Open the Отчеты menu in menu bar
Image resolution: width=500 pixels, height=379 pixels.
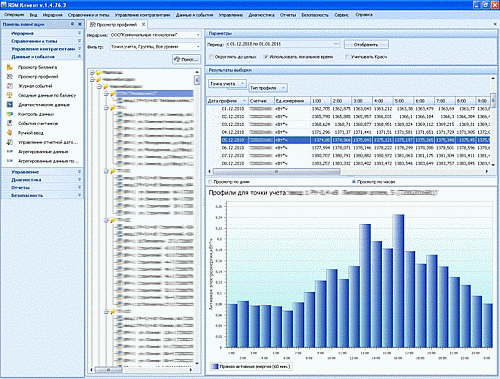pyautogui.click(x=288, y=15)
